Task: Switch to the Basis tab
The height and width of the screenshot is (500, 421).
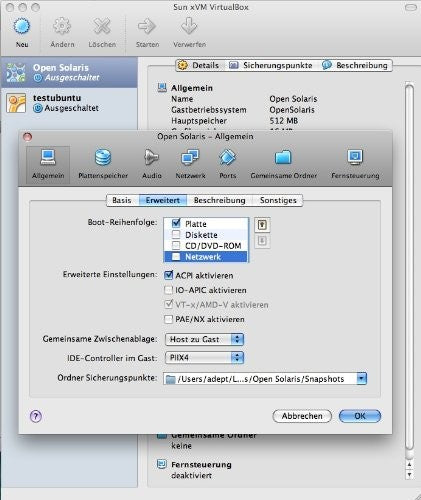Action: point(122,200)
